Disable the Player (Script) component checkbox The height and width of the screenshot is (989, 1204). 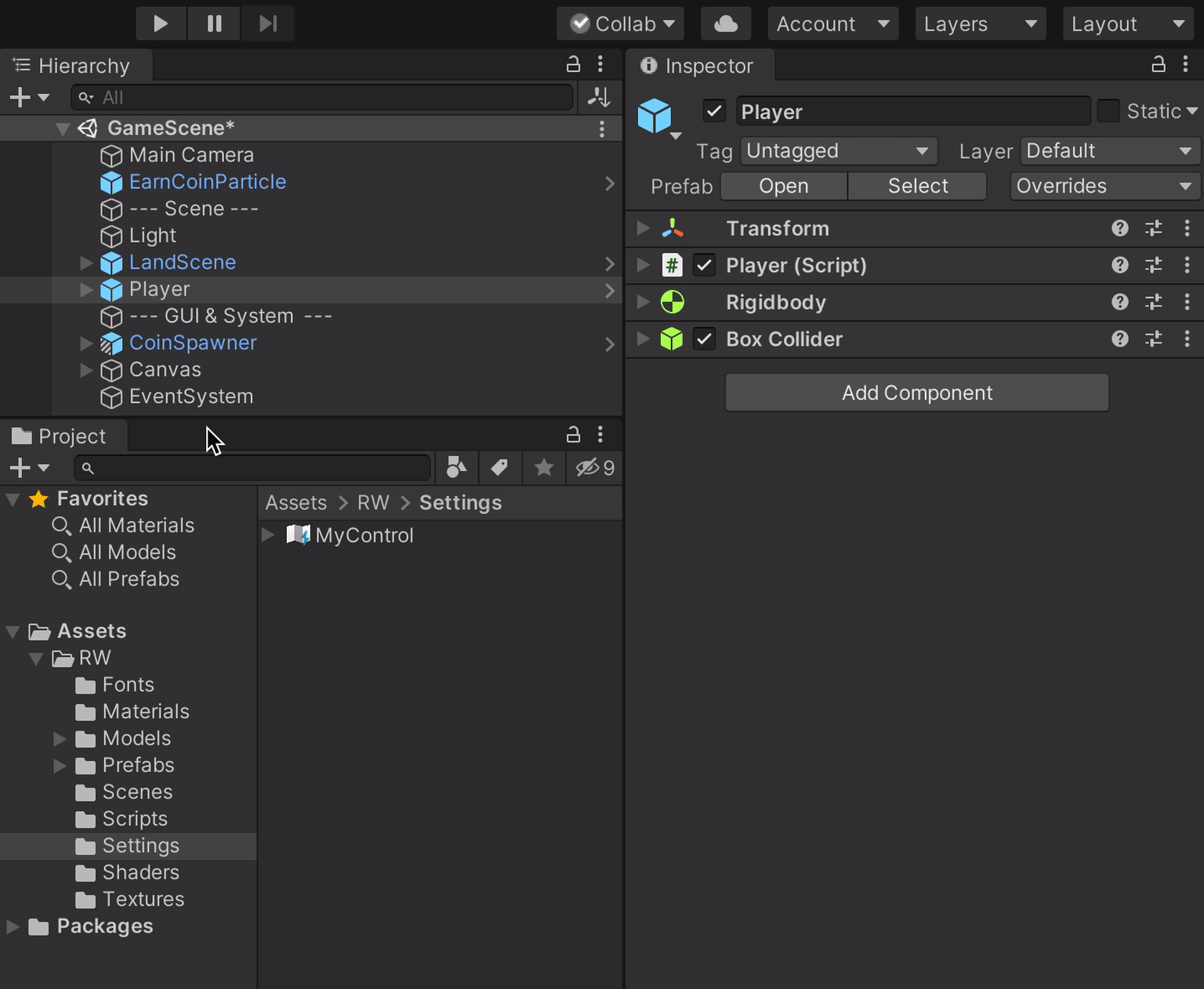coord(704,265)
